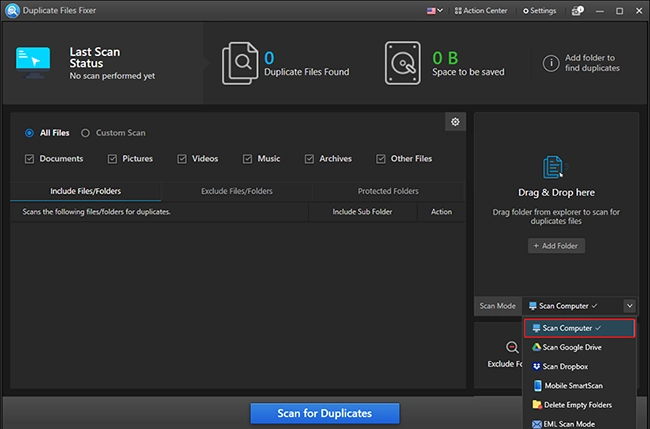This screenshot has width=650, height=429.
Task: Click the Action column header
Action: click(x=441, y=212)
